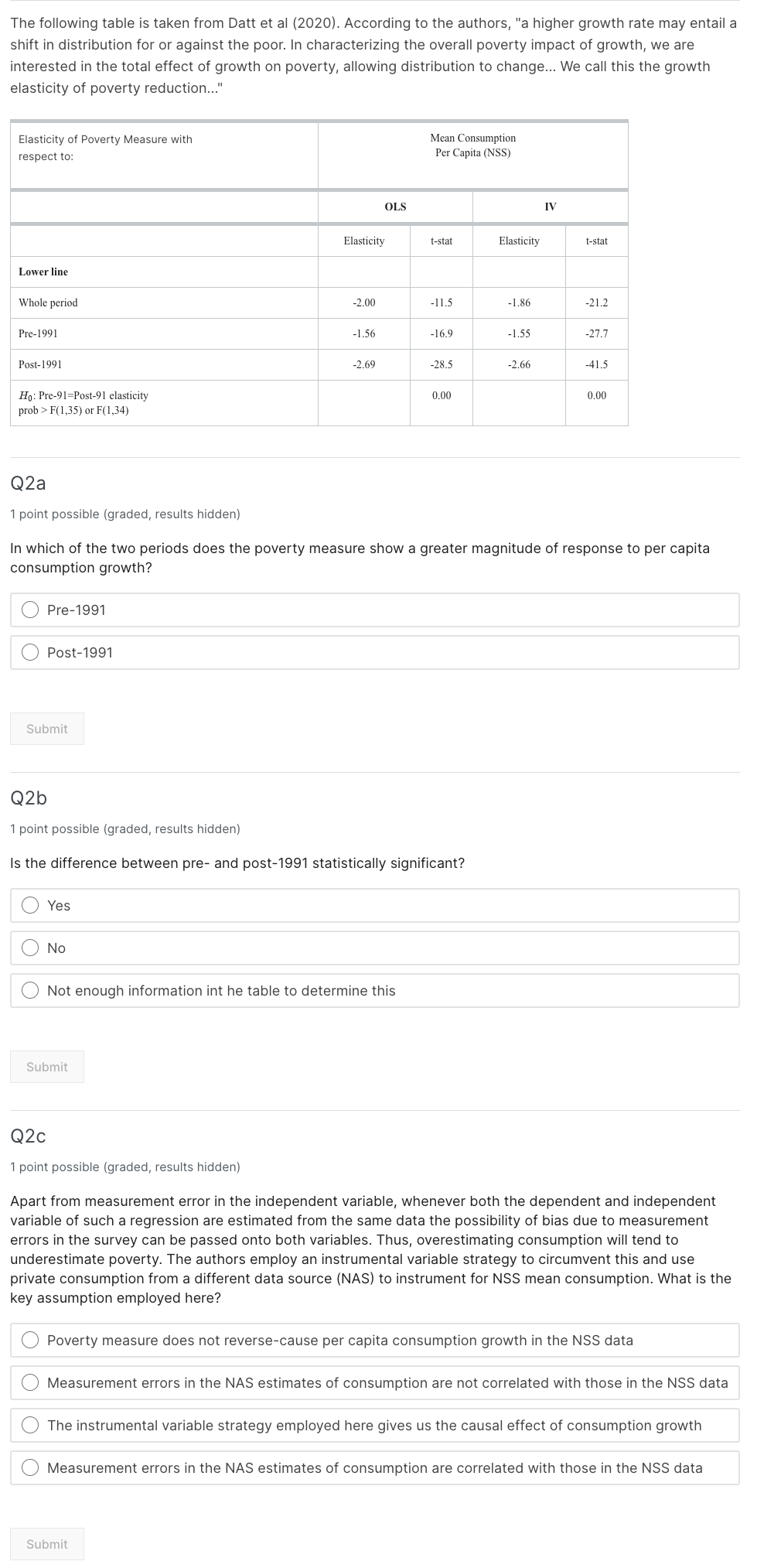Select 'NAS errors are not correlated' option
This screenshot has height=1568, width=757.
(31, 1382)
